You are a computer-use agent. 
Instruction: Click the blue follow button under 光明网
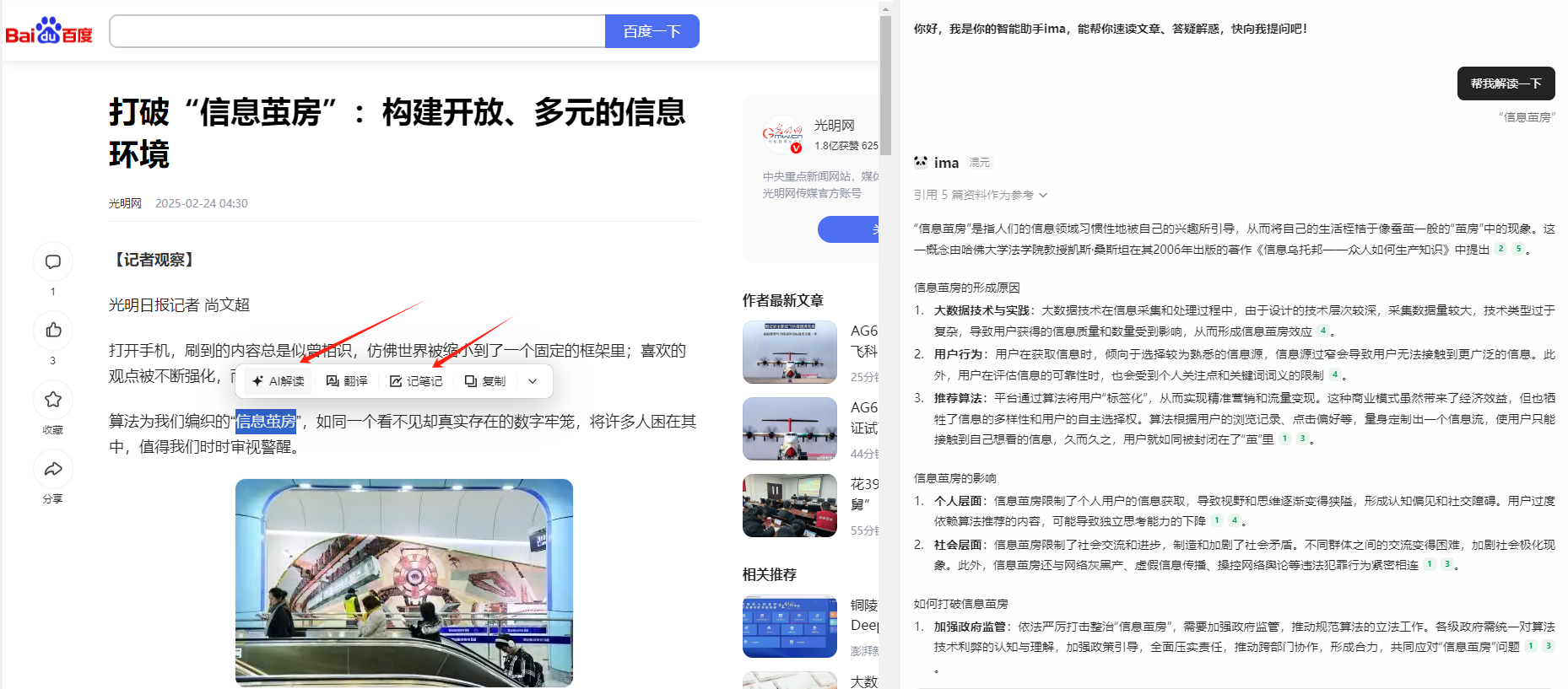[x=848, y=229]
